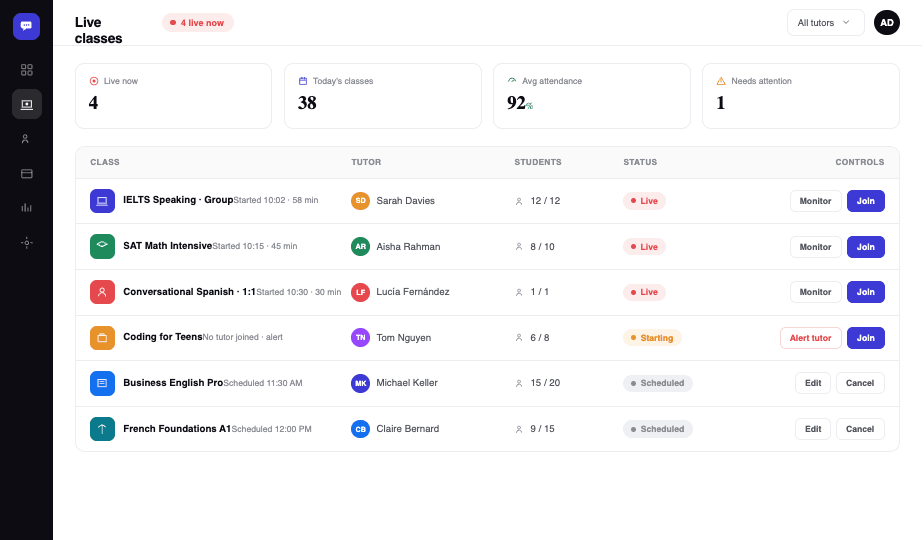Click the Live status of IELTS Speaking

[x=644, y=201]
